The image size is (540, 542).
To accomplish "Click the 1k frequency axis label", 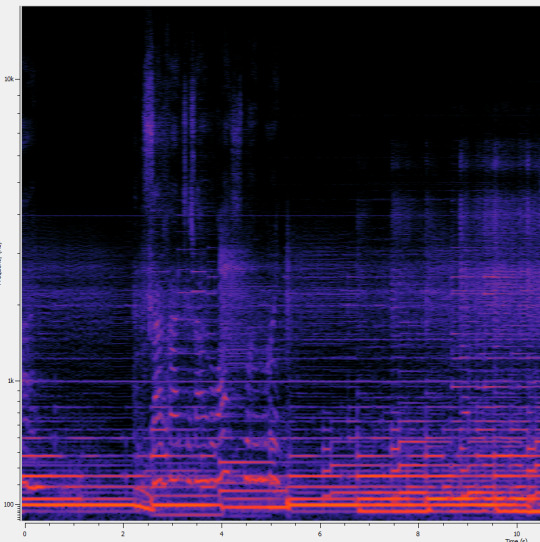I will [x=10, y=381].
